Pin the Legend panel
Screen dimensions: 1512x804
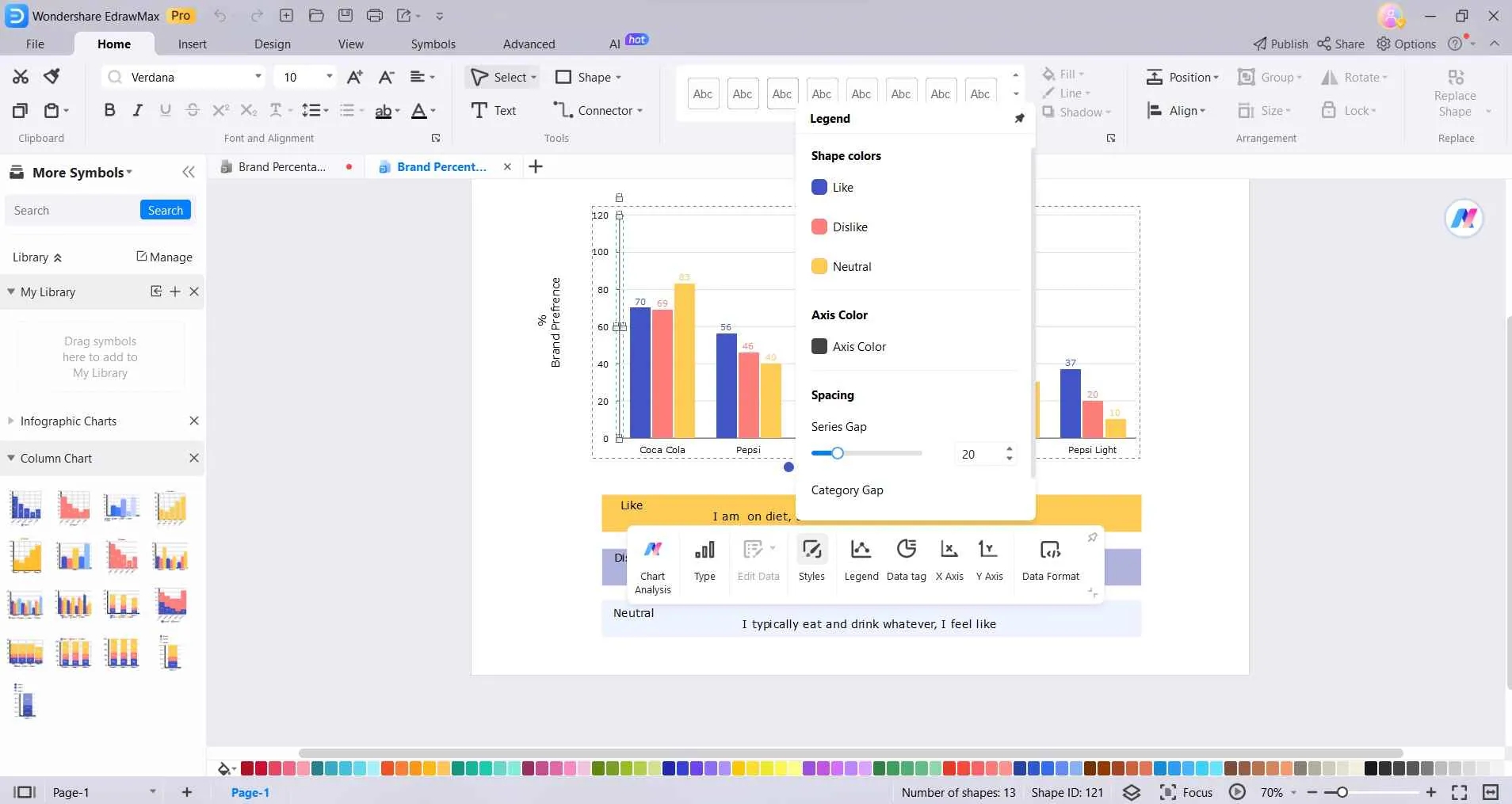[1019, 118]
